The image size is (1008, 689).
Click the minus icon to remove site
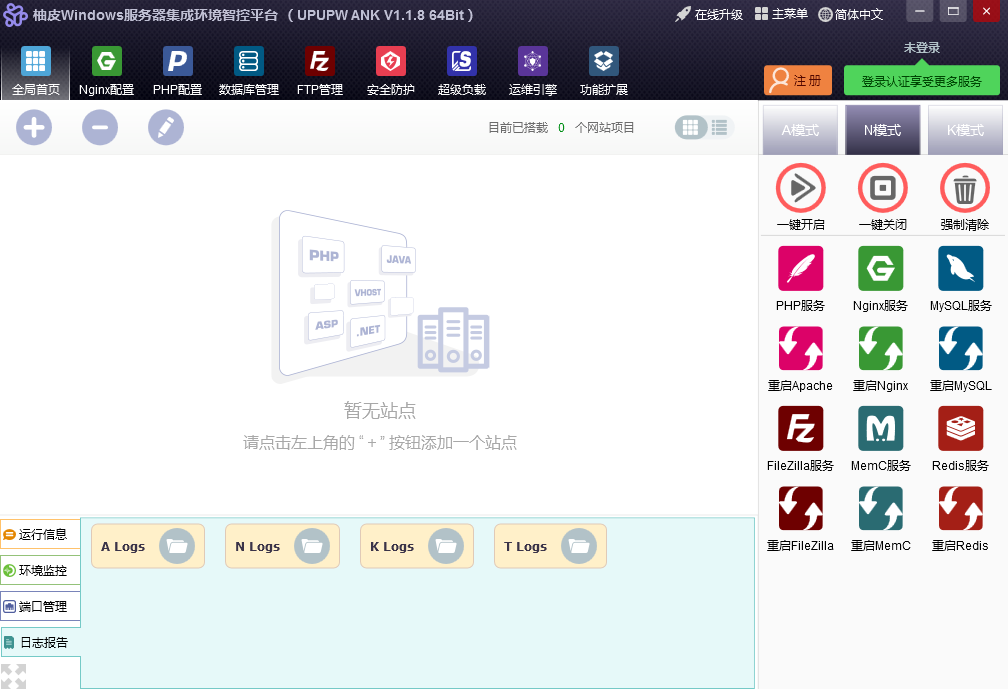tap(100, 127)
